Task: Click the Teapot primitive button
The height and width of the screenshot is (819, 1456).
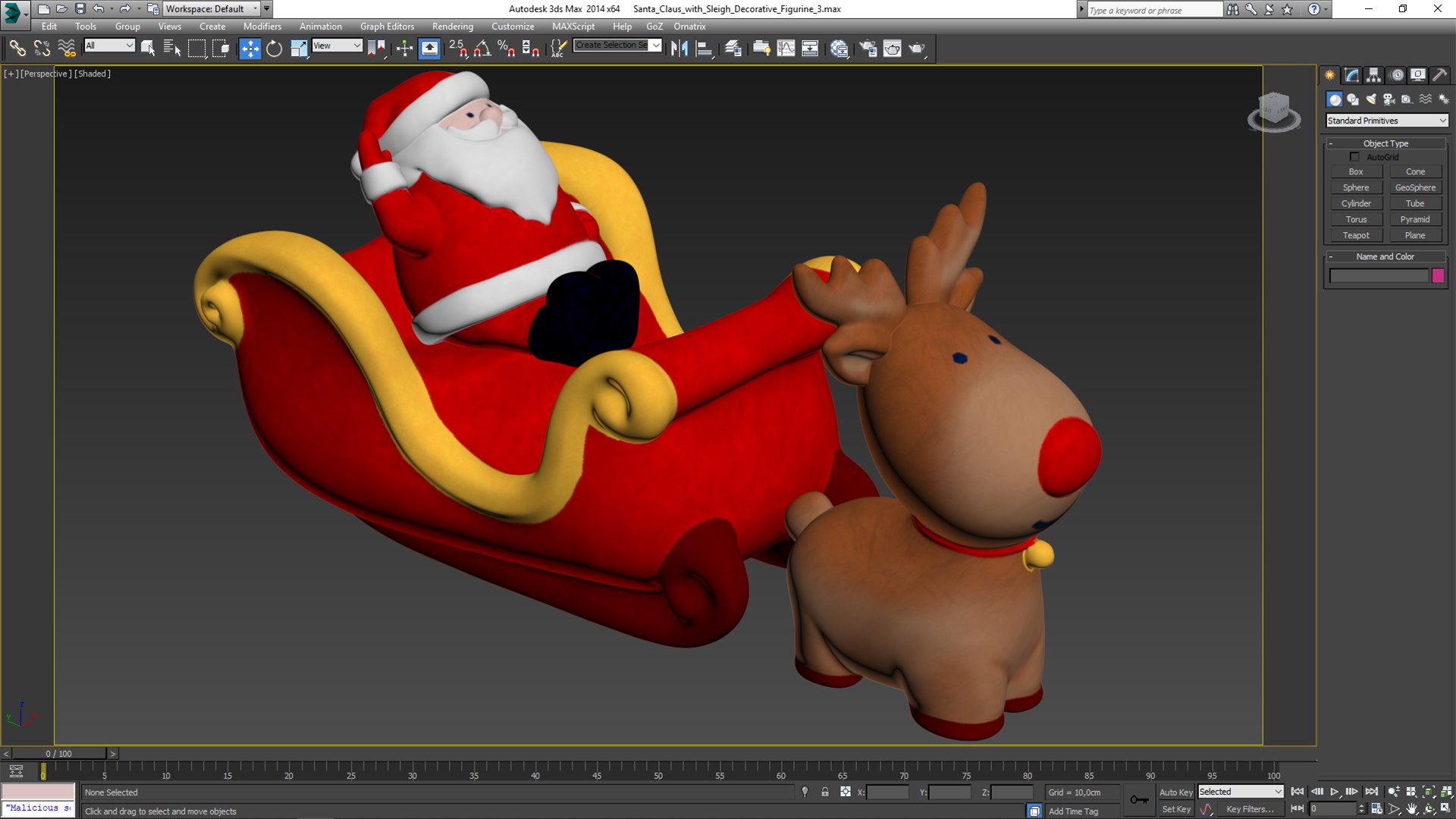Action: click(1356, 235)
